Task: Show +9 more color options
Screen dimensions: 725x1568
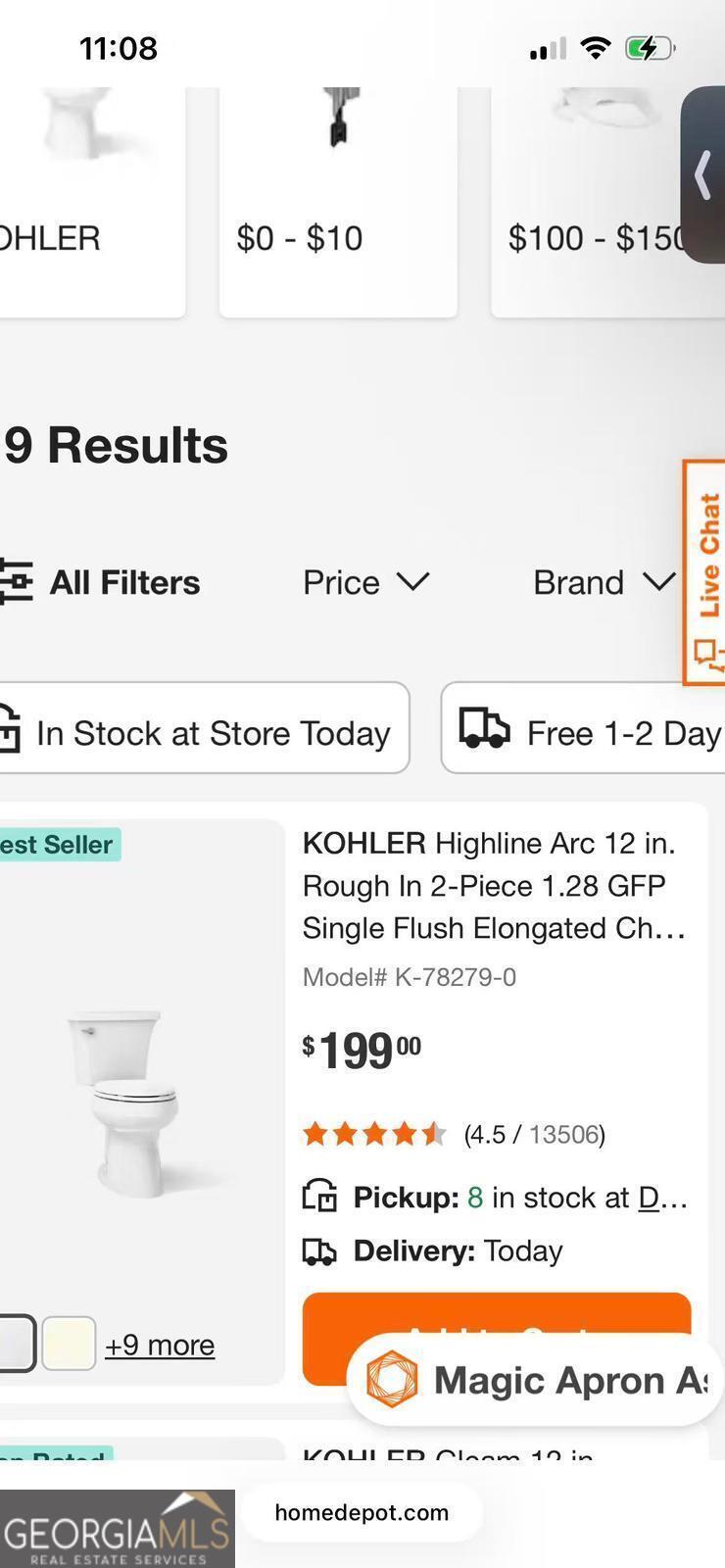Action: pos(160,1345)
